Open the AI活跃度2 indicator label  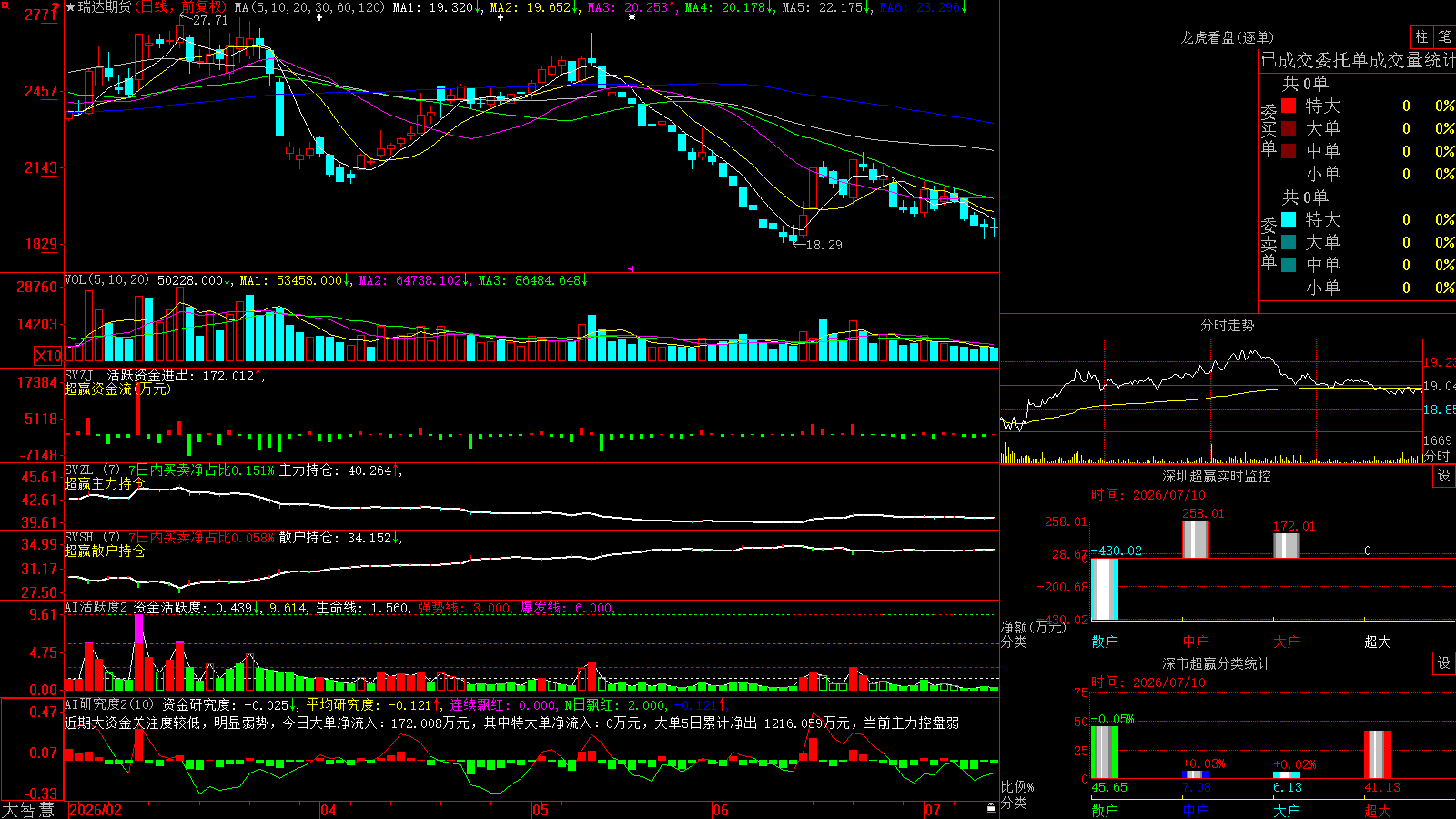tap(96, 607)
